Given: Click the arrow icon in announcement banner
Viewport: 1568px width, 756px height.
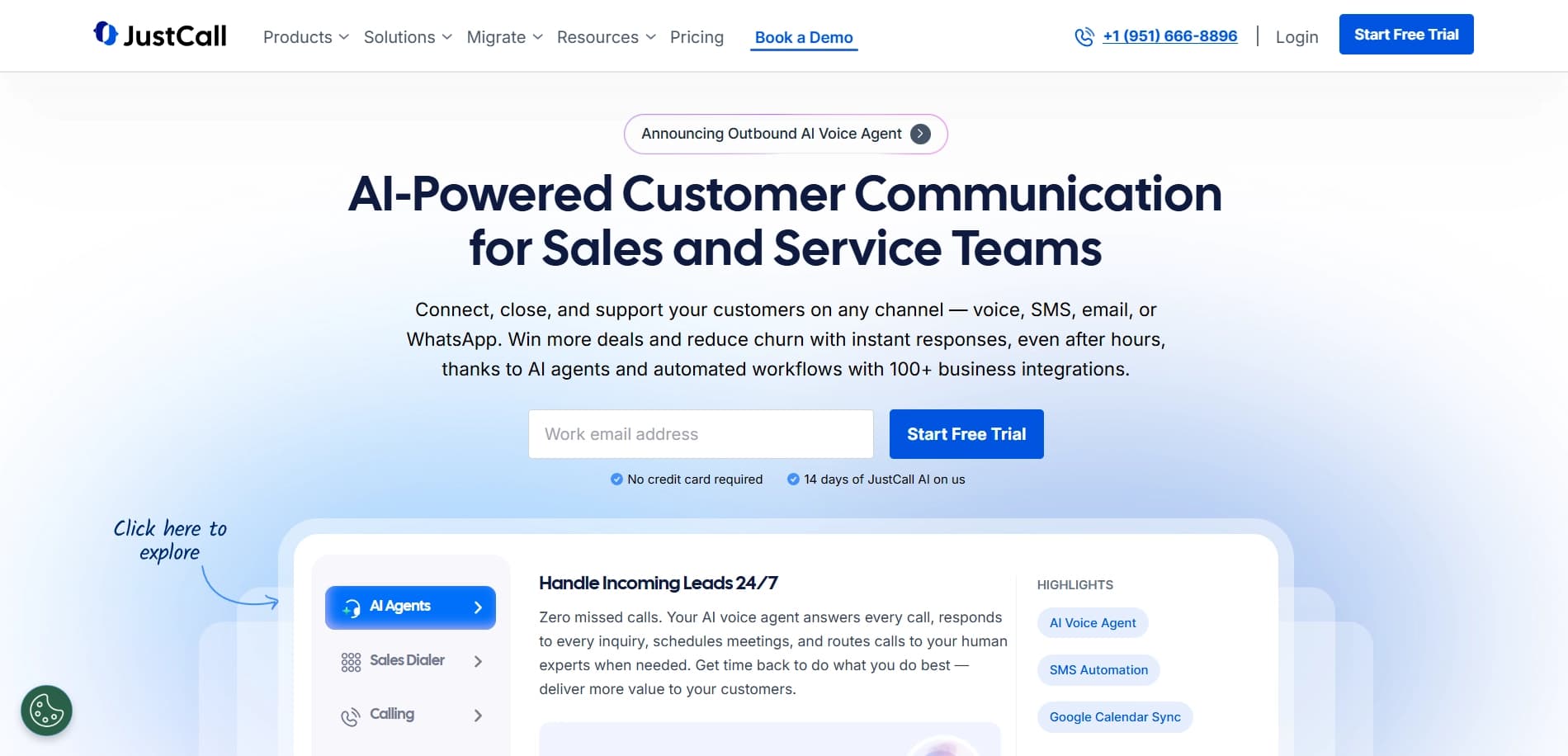Looking at the screenshot, I should tap(920, 134).
